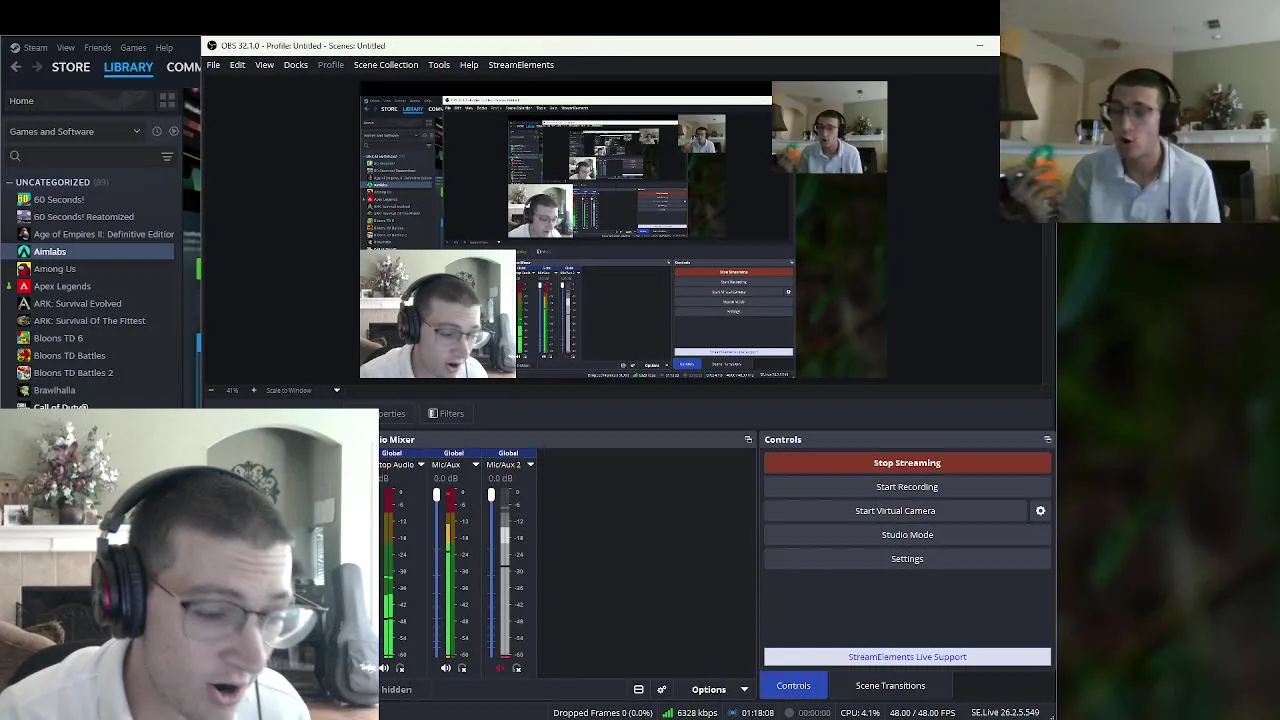This screenshot has height=720, width=1280.
Task: Open the Scale to Window dropdown
Action: [x=303, y=390]
